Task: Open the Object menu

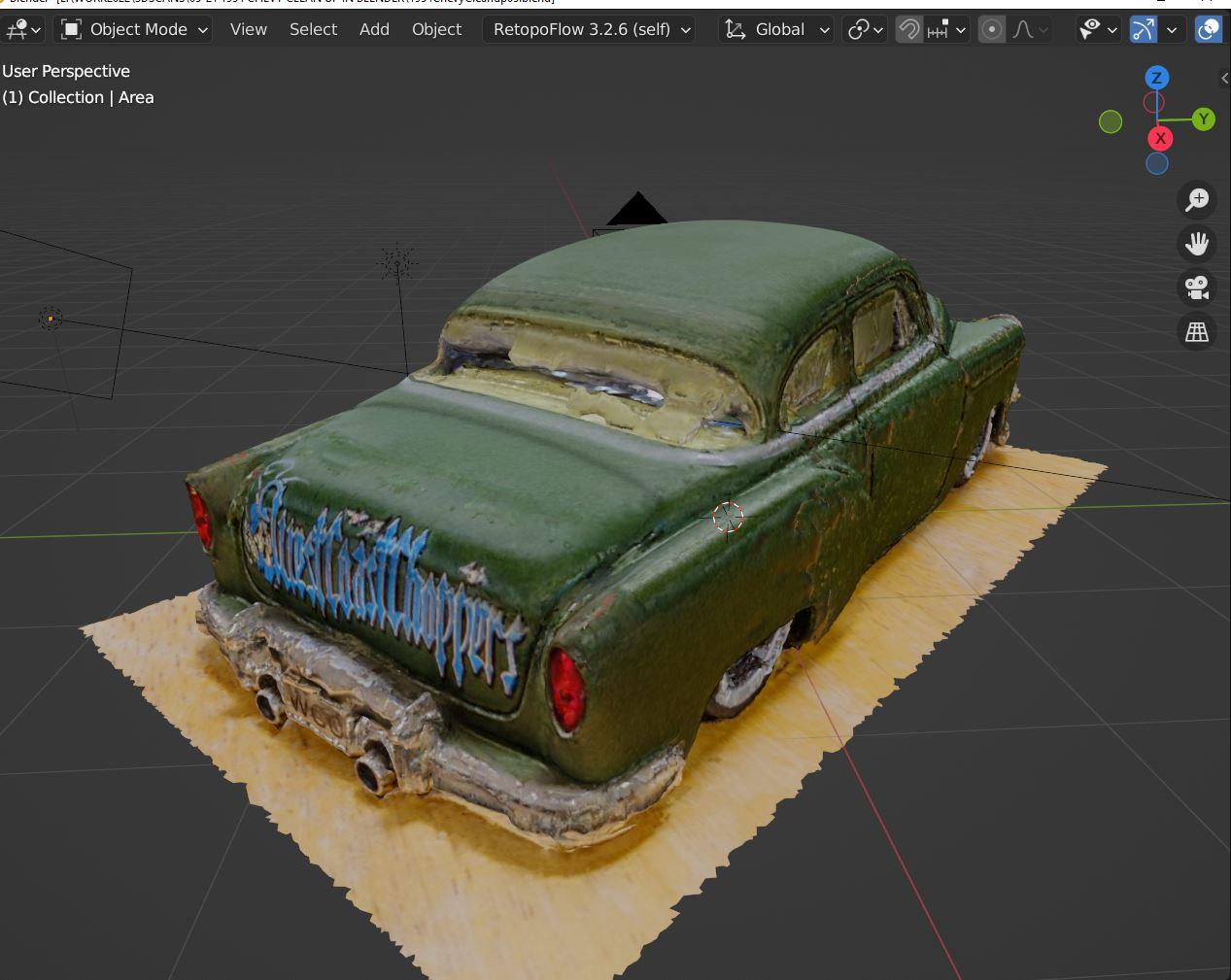Action: click(436, 29)
